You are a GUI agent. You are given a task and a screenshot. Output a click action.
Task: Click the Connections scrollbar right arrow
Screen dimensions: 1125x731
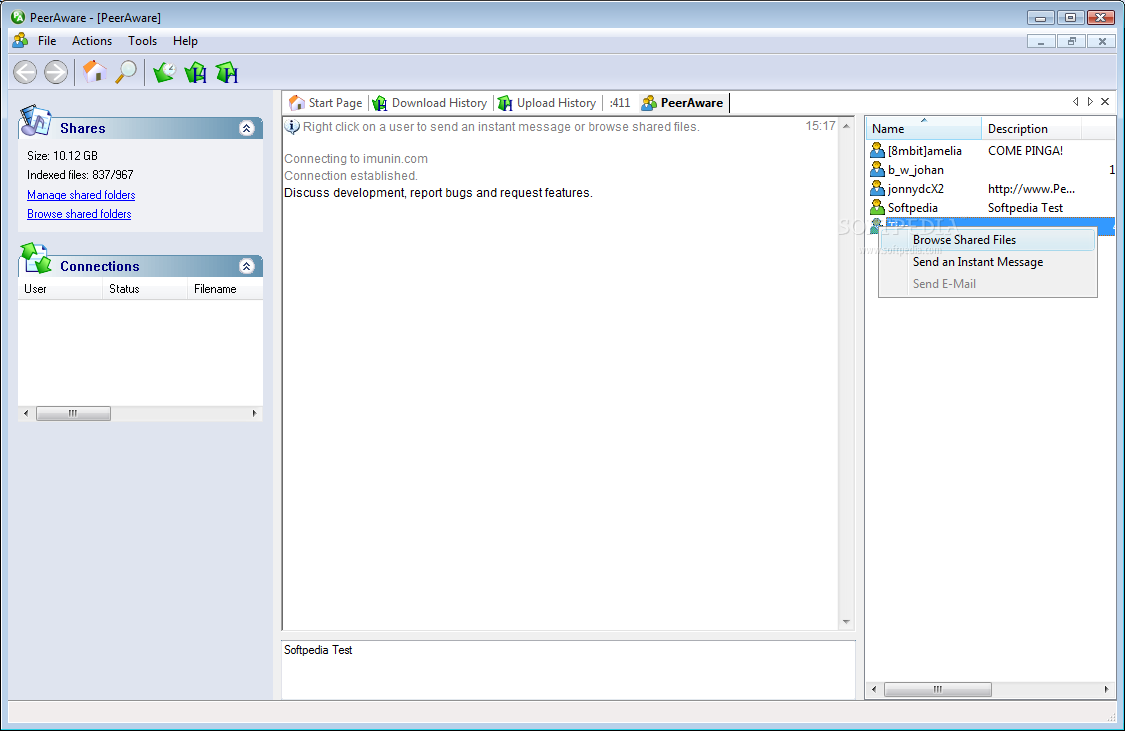(x=255, y=413)
